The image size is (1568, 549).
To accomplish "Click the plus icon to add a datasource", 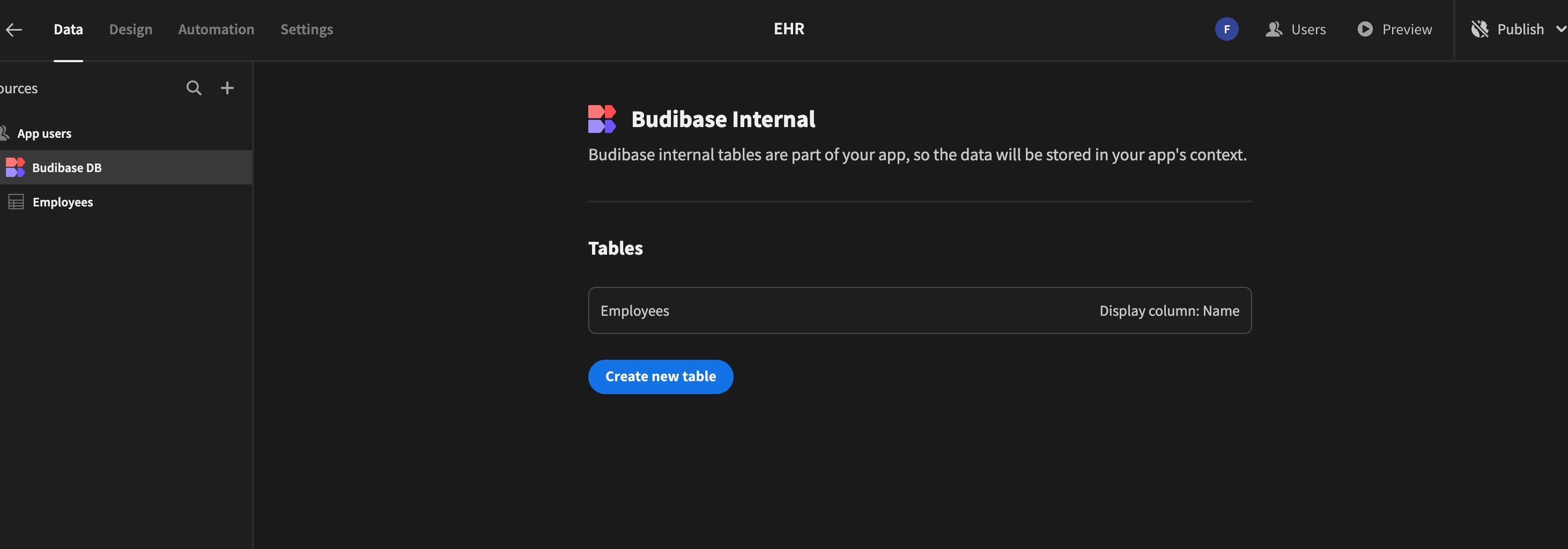I will pyautogui.click(x=227, y=87).
